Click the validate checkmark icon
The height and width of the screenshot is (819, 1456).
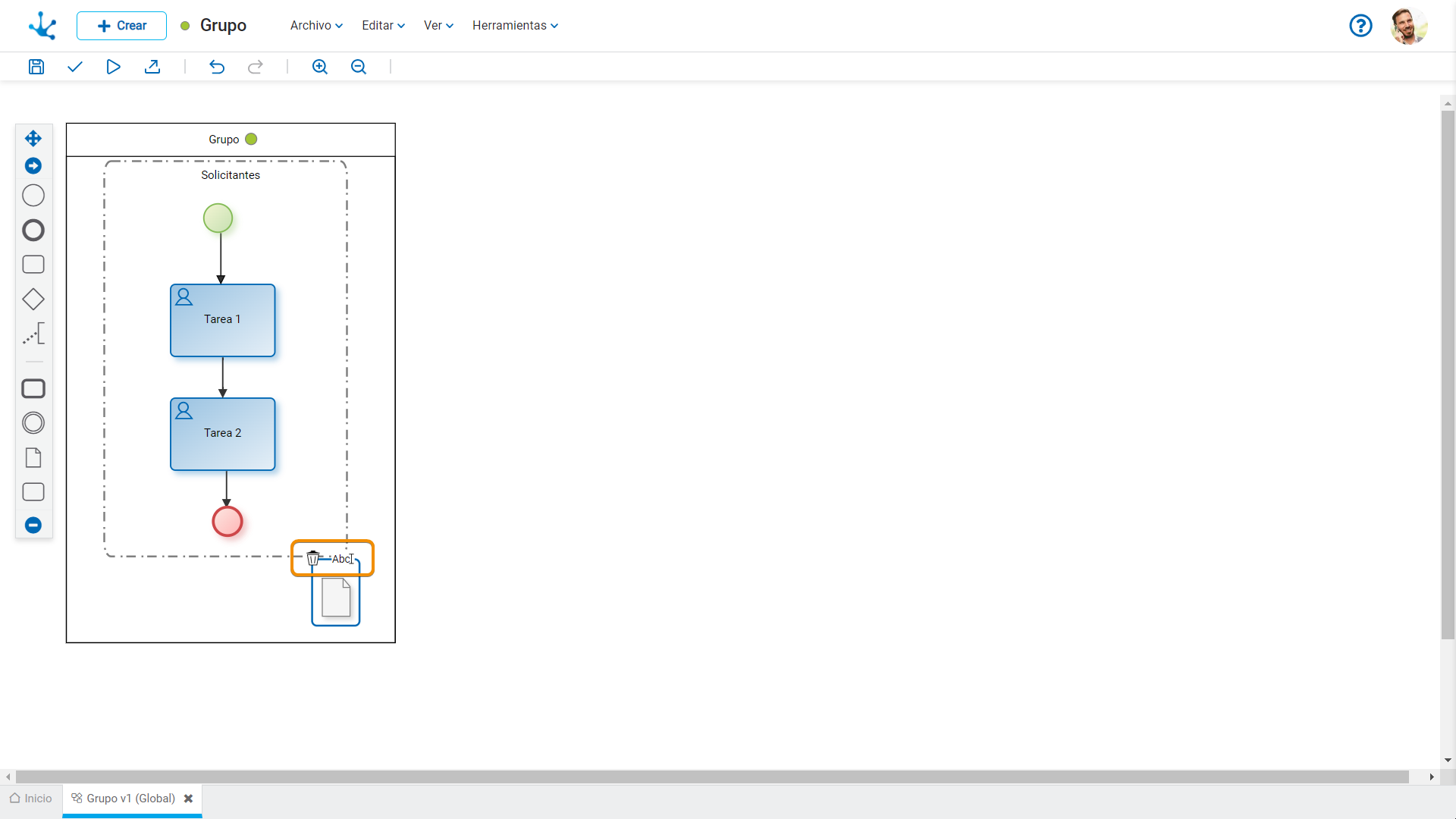coord(74,67)
